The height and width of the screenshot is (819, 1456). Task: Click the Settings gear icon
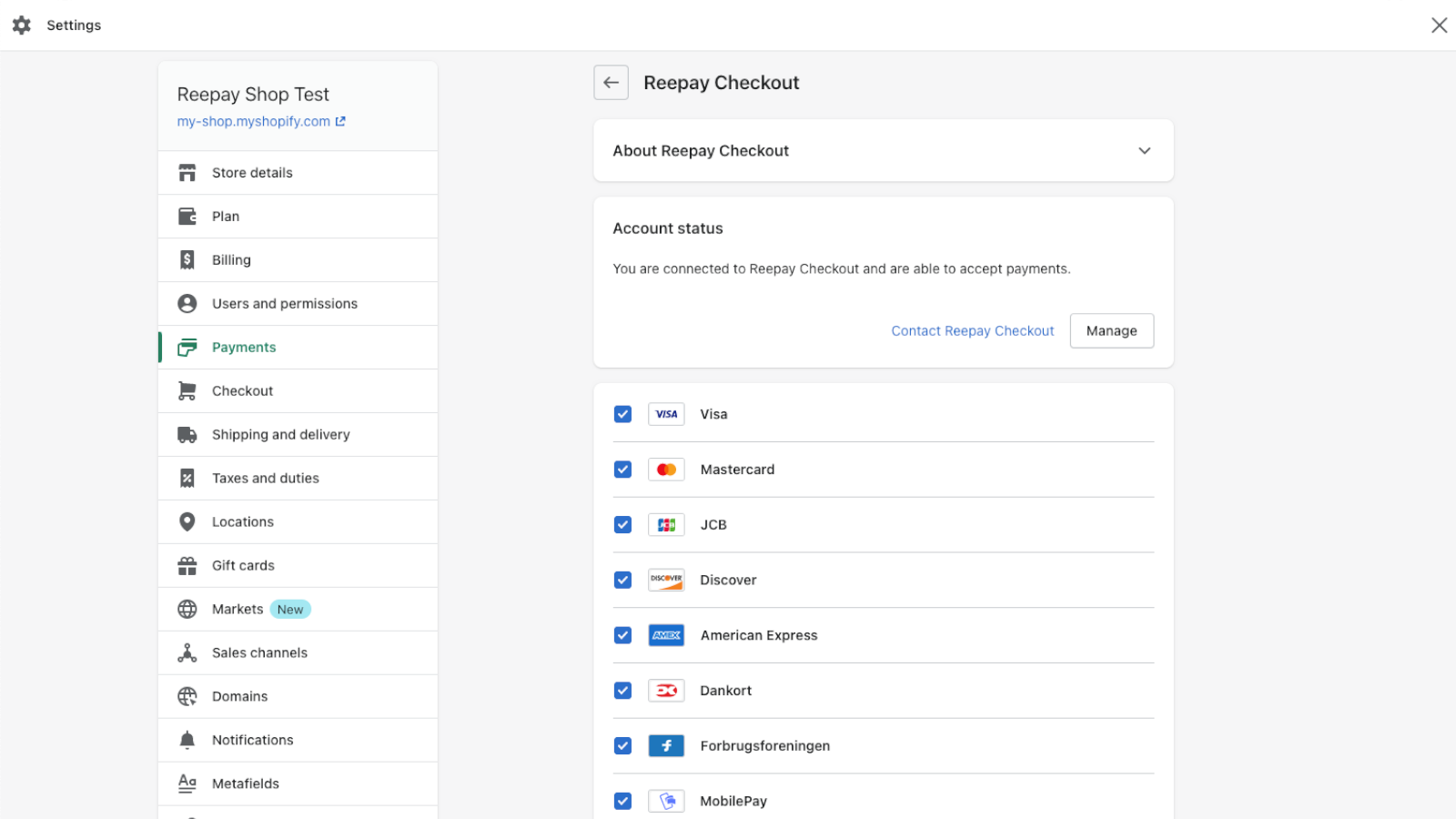click(22, 25)
